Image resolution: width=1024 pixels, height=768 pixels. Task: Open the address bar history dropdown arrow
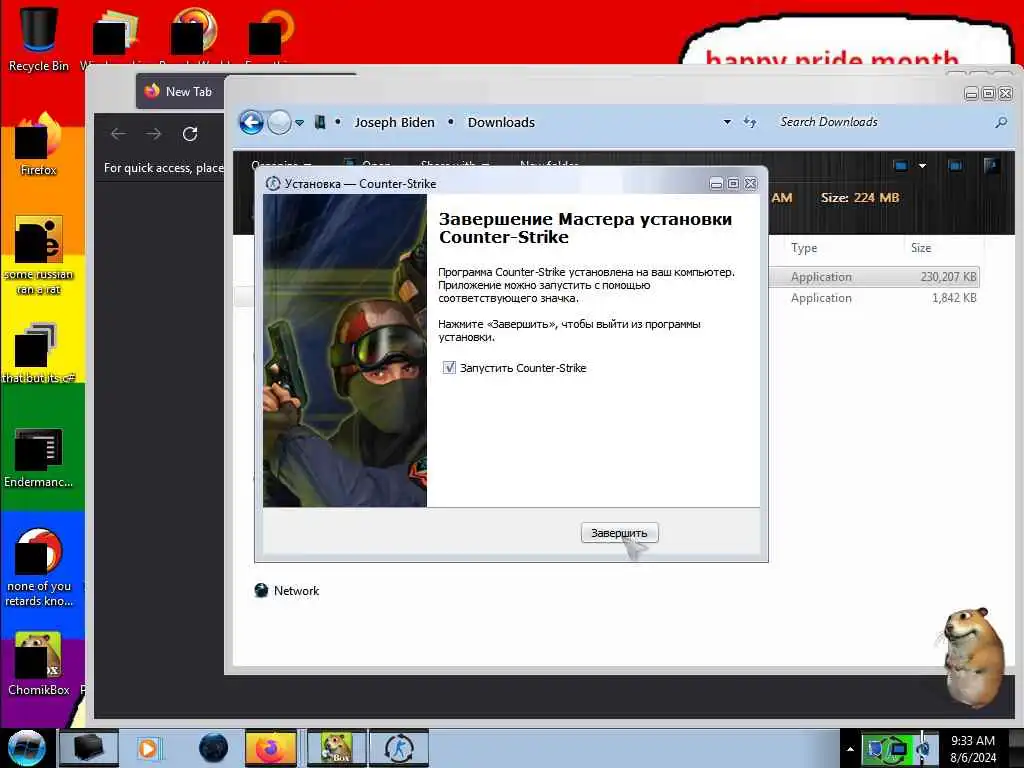pos(727,122)
